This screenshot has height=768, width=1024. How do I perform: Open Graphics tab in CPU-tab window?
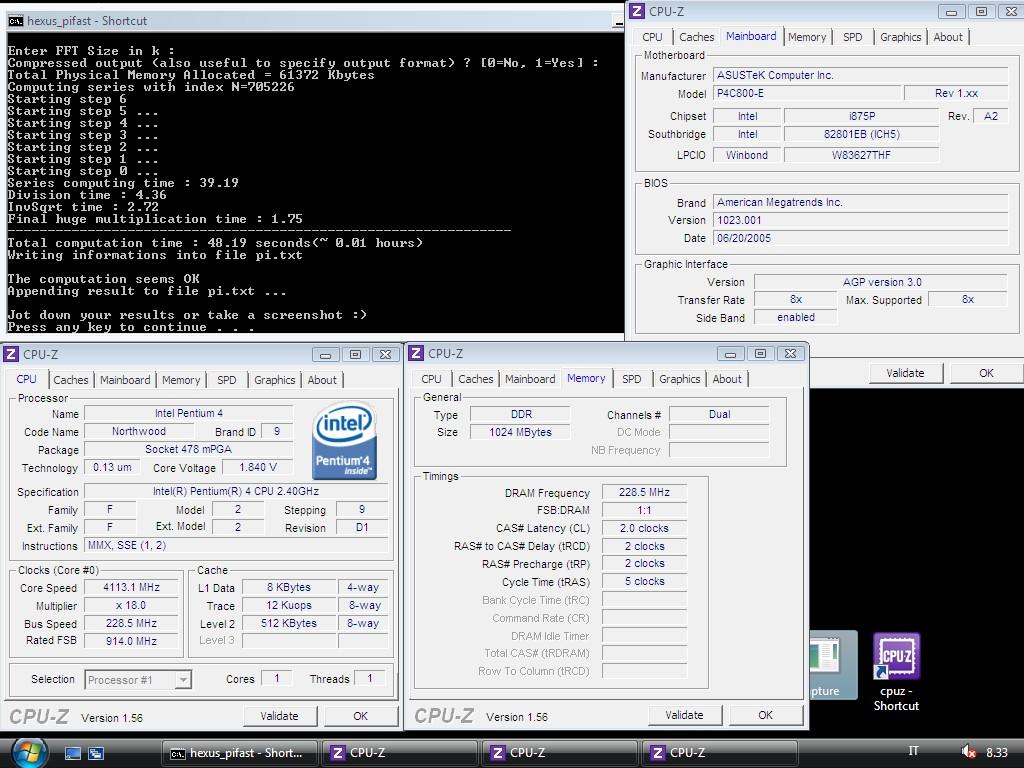coord(274,380)
